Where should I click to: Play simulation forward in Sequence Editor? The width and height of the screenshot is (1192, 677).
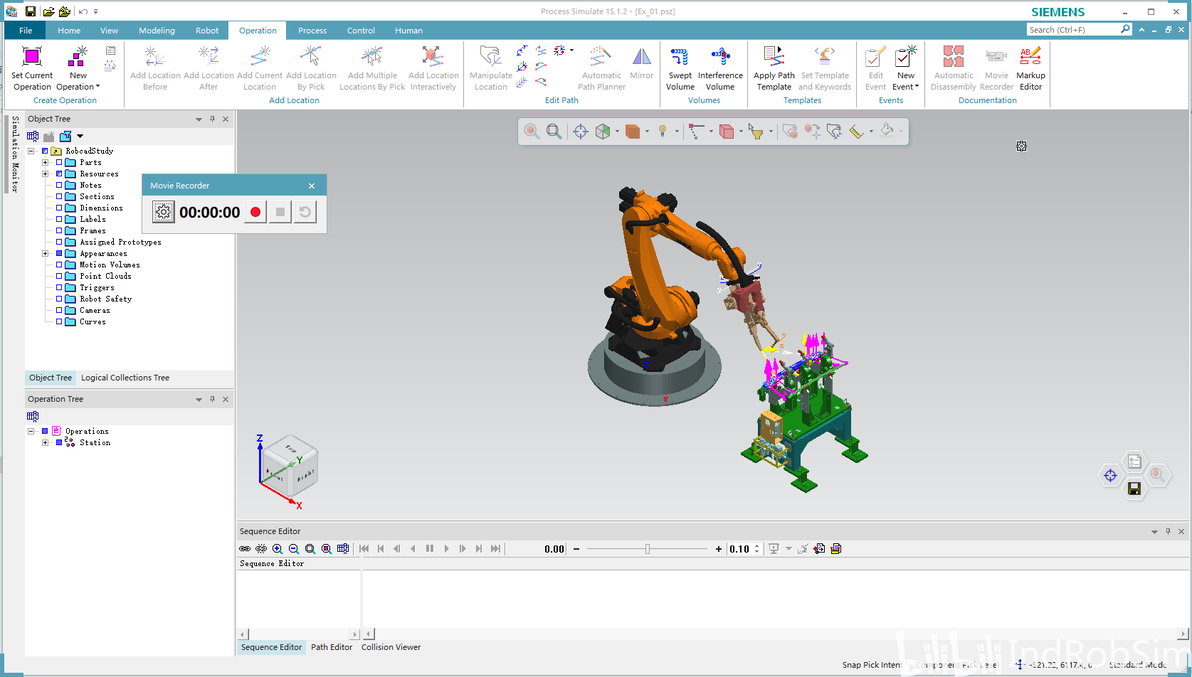(x=446, y=549)
